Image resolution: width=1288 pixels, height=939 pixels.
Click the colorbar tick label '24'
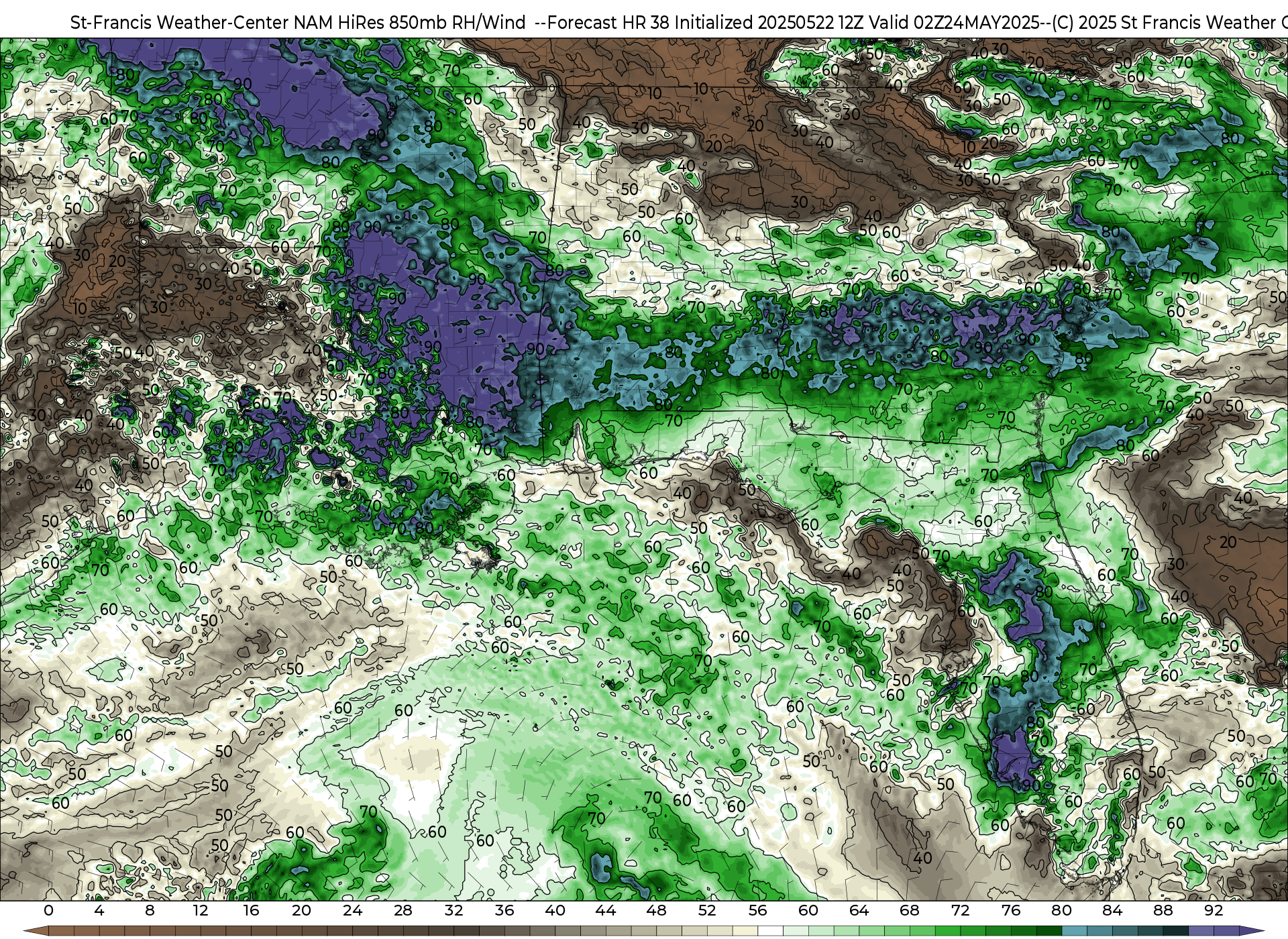352,910
